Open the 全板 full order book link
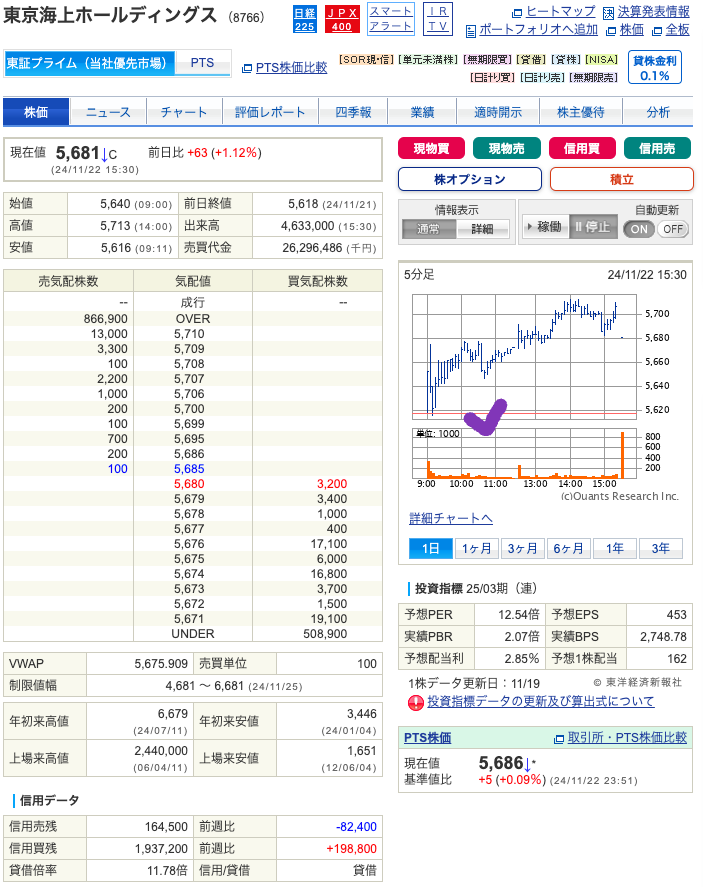The height and width of the screenshot is (887, 703). (671, 30)
